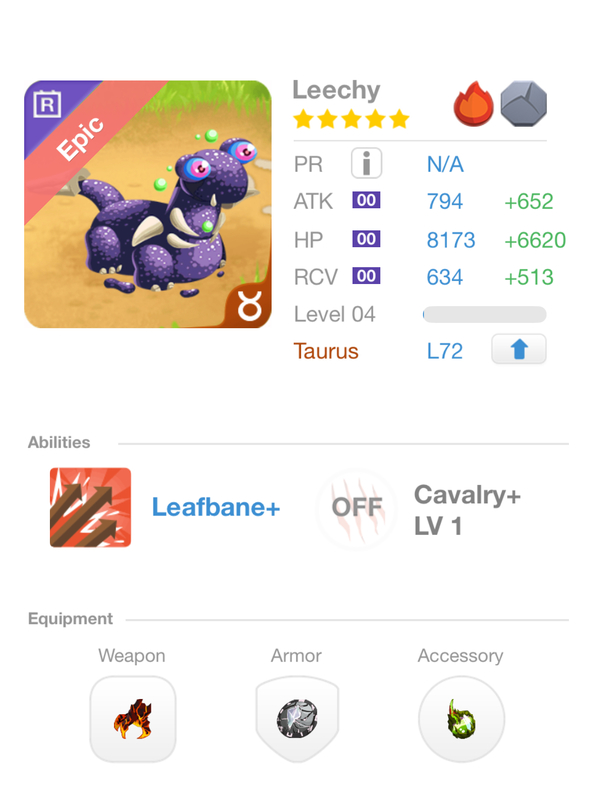Open the fiery claw Weapon slot
Screen dimensions: 591x800
[133, 719]
